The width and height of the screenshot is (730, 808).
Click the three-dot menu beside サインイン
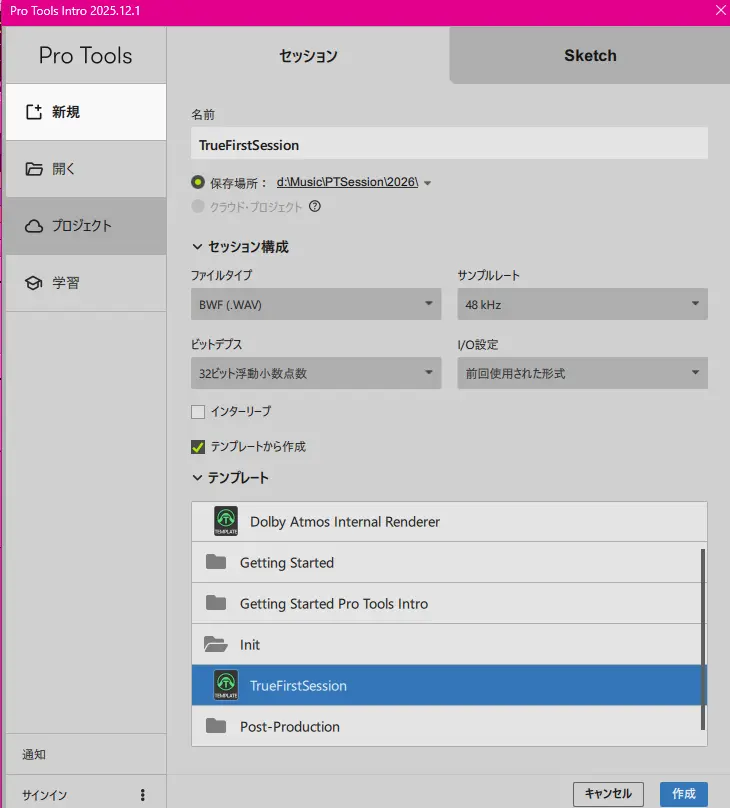[x=143, y=795]
